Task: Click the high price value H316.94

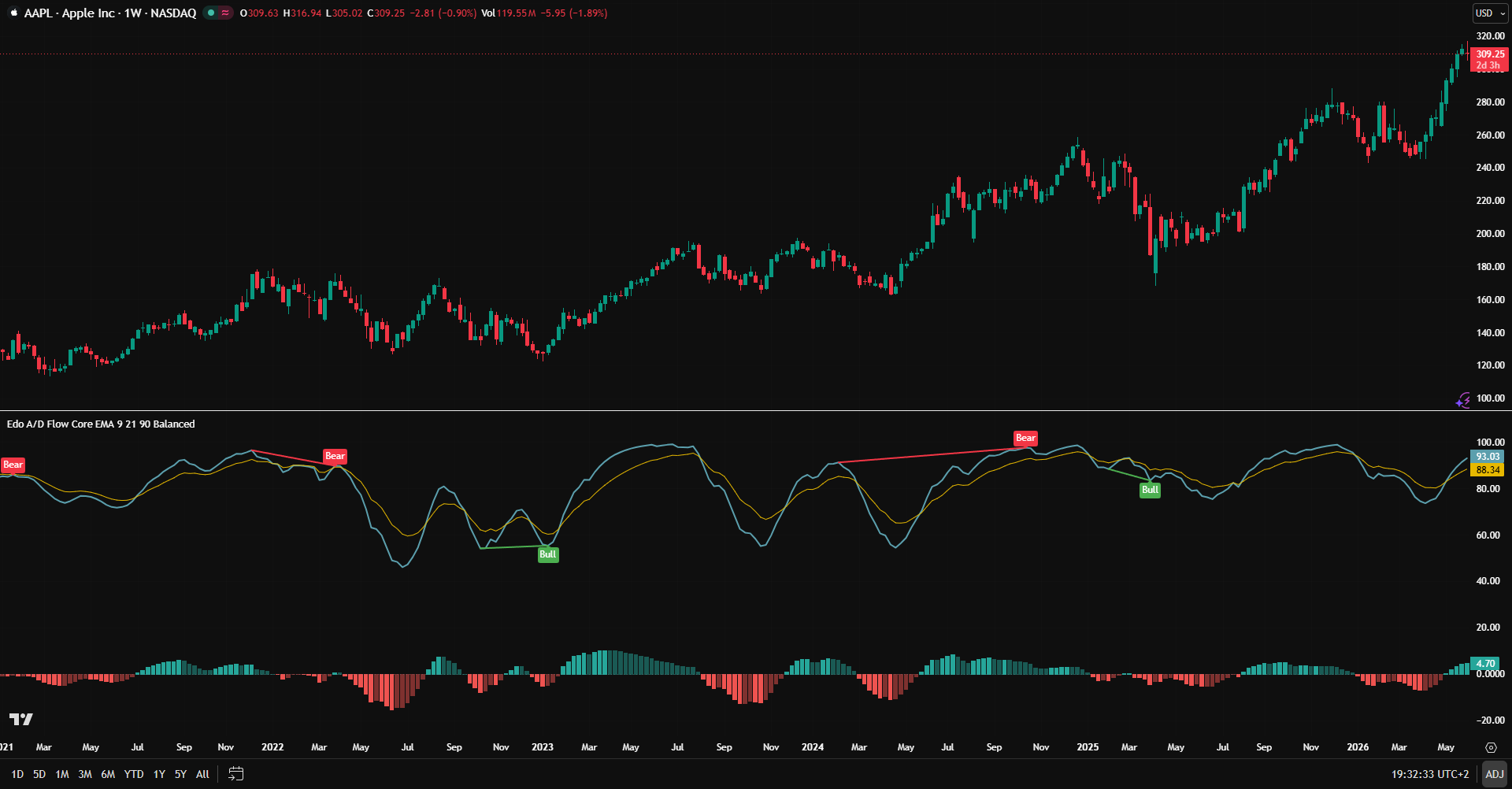Action: click(x=302, y=13)
